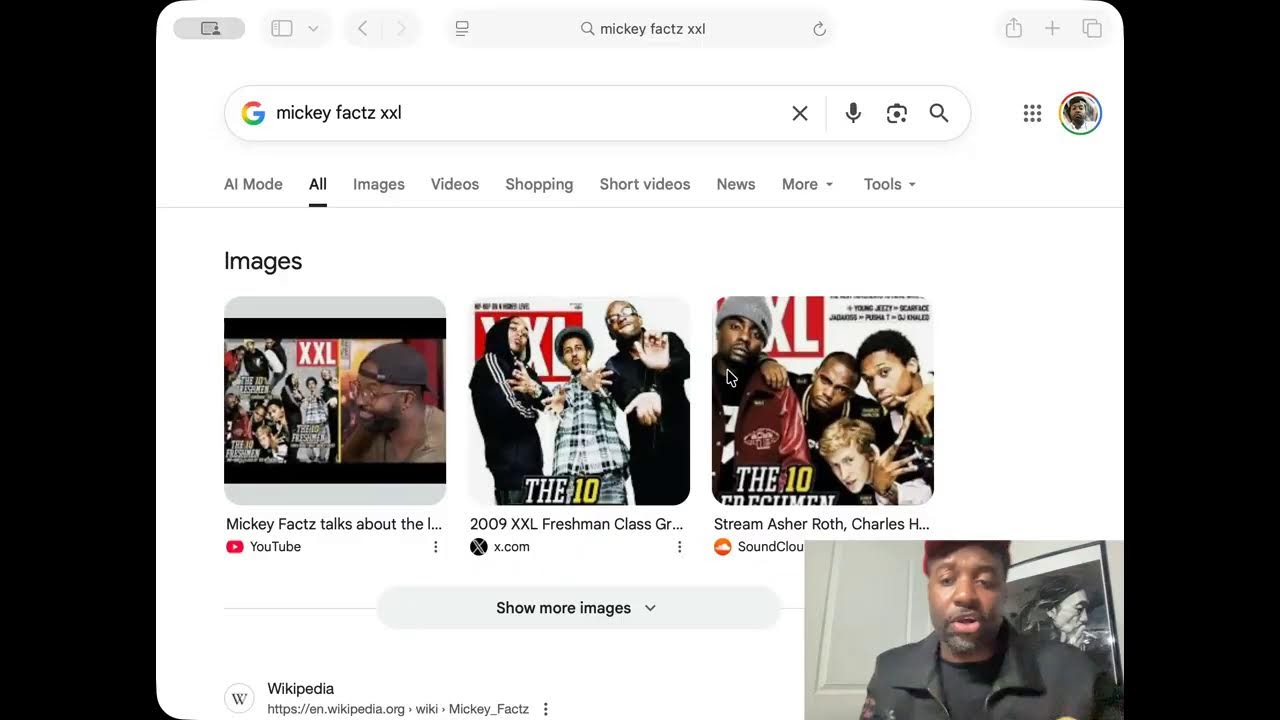Image resolution: width=1280 pixels, height=720 pixels.
Task: Click the Wikipedia URL breadcrumb text
Action: click(398, 709)
